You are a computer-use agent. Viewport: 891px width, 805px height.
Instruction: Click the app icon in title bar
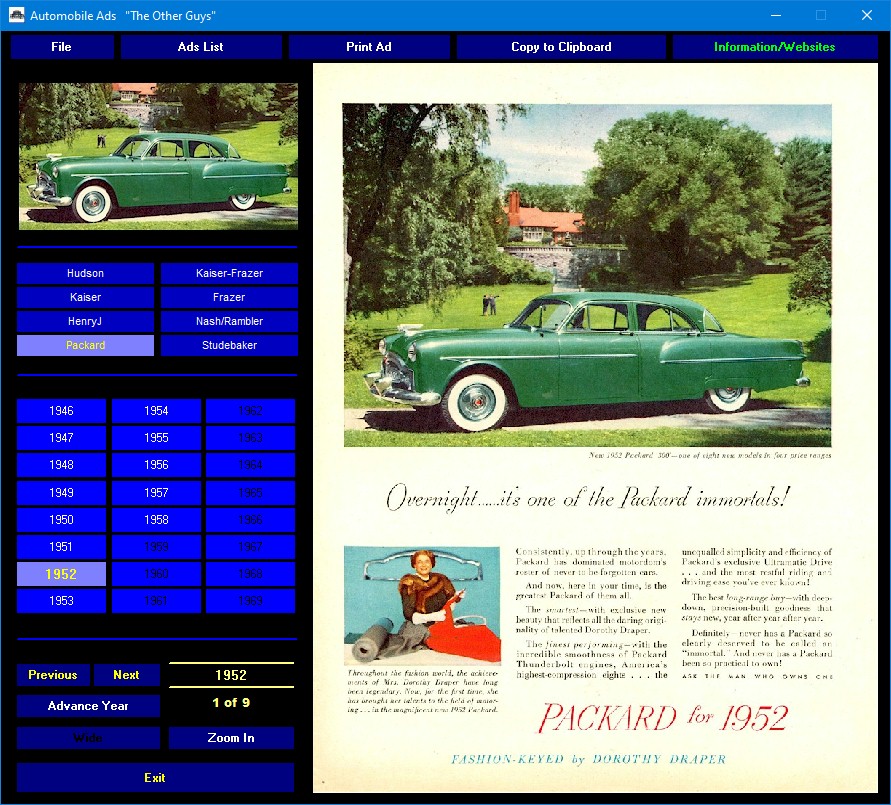[x=16, y=15]
